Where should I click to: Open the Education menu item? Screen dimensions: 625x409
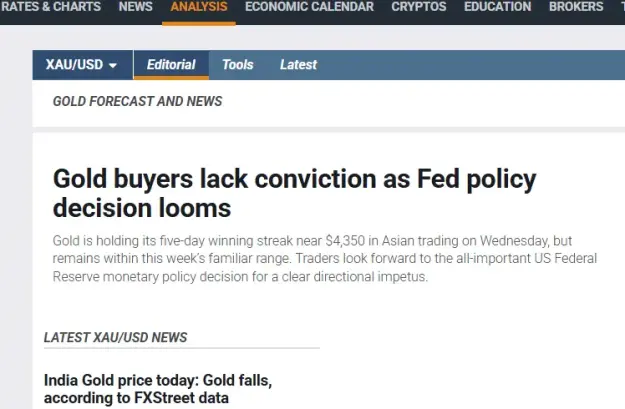tap(497, 7)
